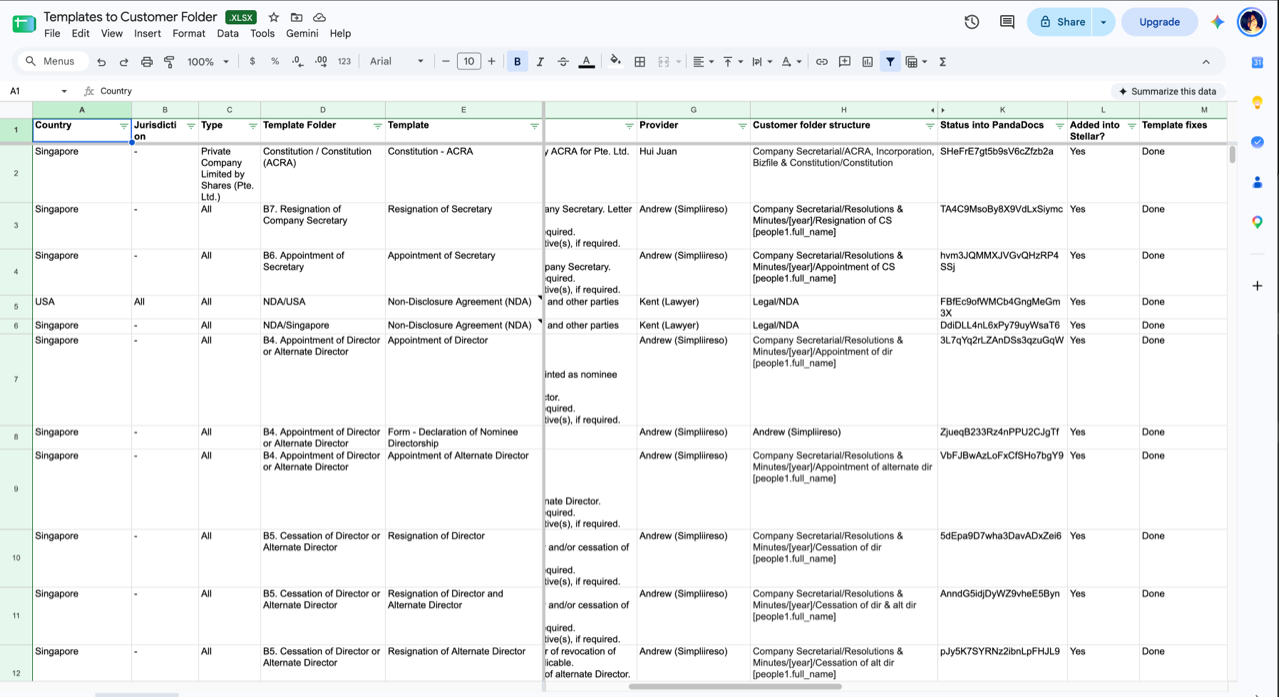Open the Added into Stellar? column filter
The height and width of the screenshot is (697, 1279).
click(1131, 126)
